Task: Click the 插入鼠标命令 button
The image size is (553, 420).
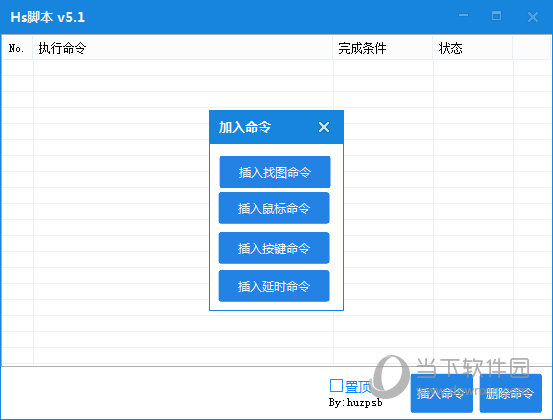Action: point(274,208)
